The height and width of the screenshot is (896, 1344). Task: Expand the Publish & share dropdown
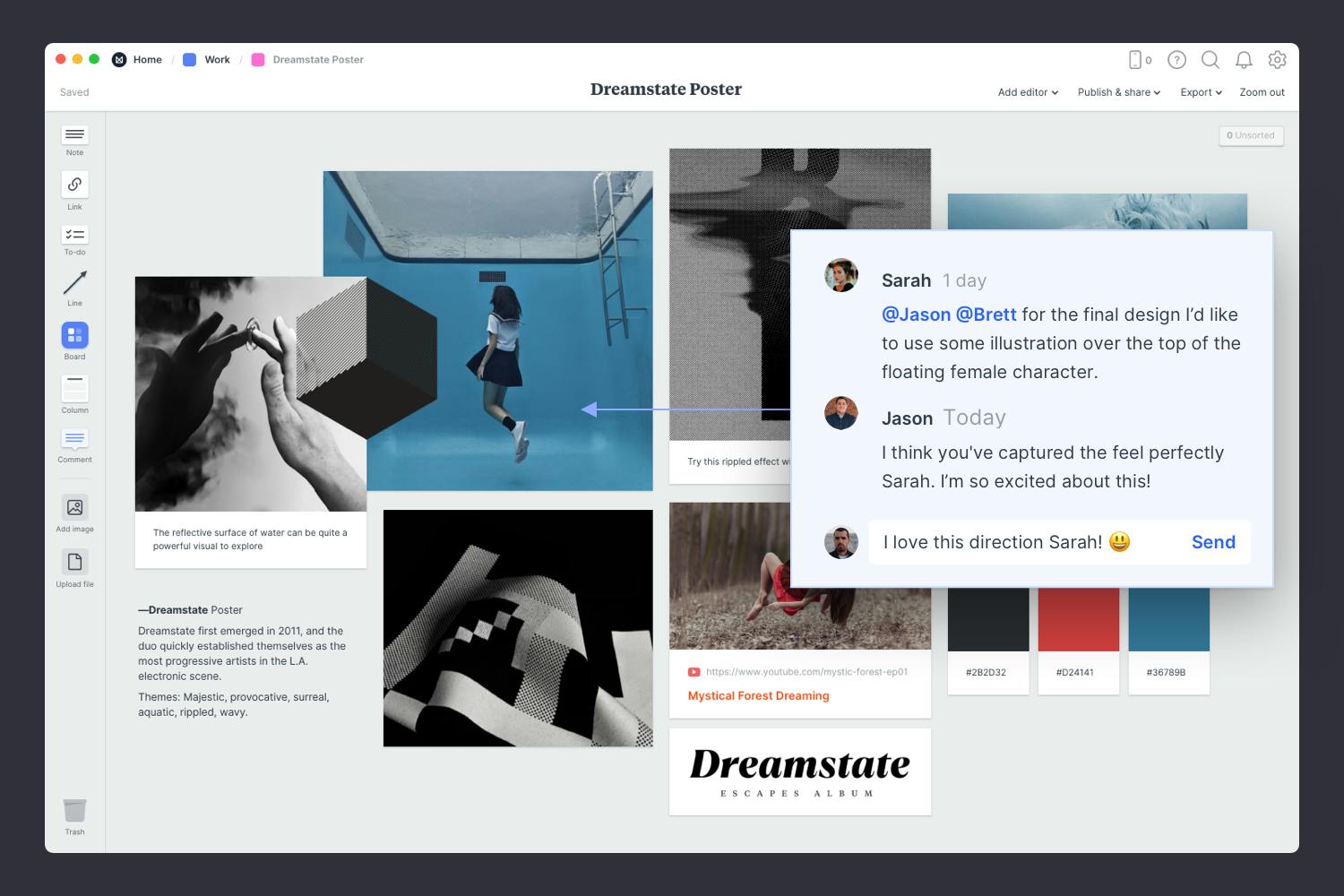click(x=1118, y=92)
